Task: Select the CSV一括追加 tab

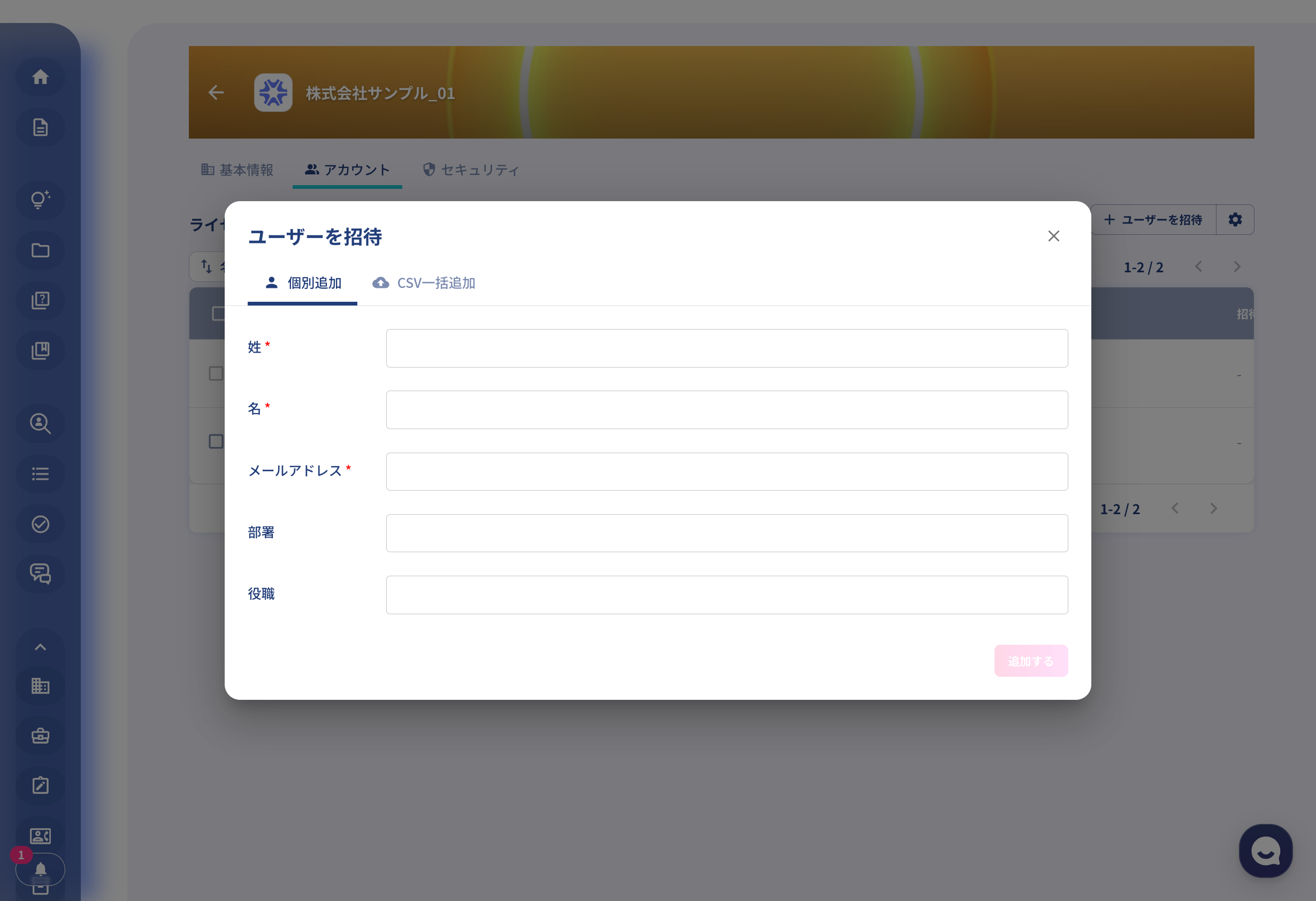Action: coord(424,283)
